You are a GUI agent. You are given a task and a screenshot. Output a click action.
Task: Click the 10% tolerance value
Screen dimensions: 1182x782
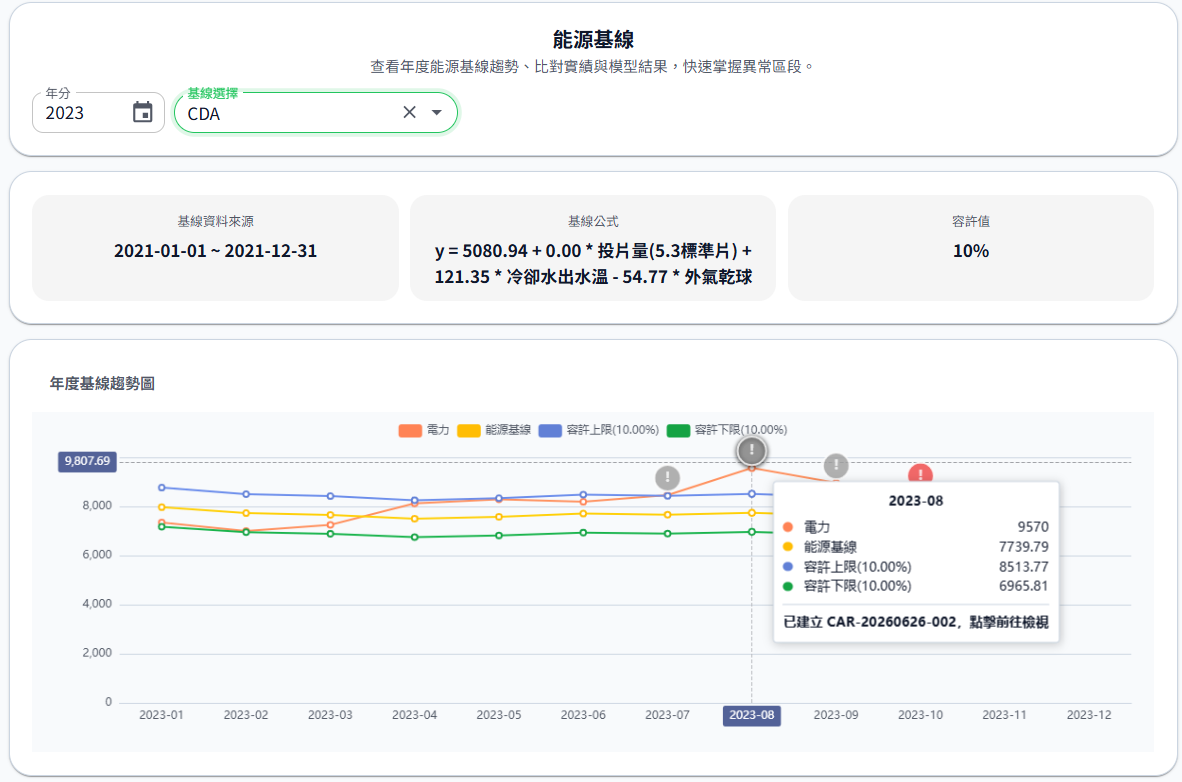pyautogui.click(x=971, y=251)
